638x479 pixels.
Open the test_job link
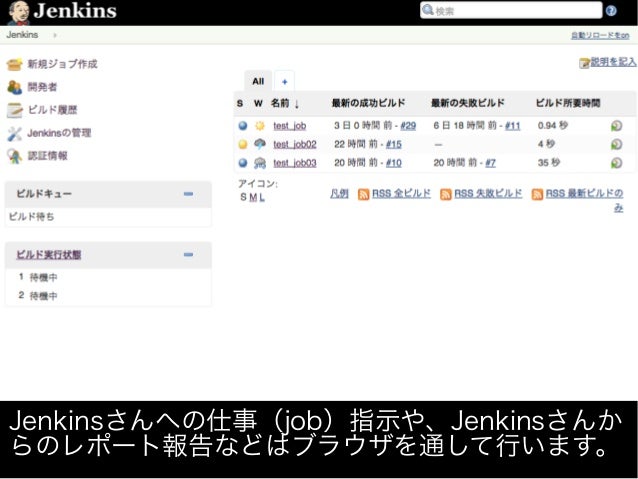(x=289, y=126)
